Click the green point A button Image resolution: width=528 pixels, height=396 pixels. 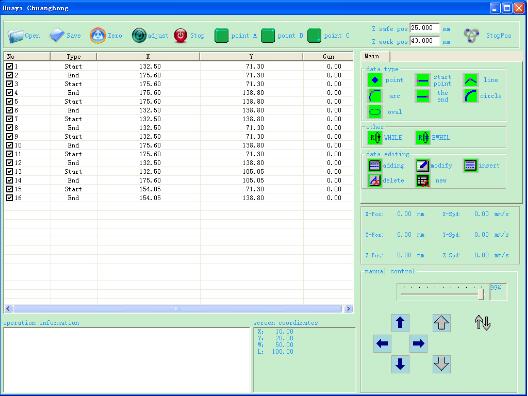click(222, 35)
